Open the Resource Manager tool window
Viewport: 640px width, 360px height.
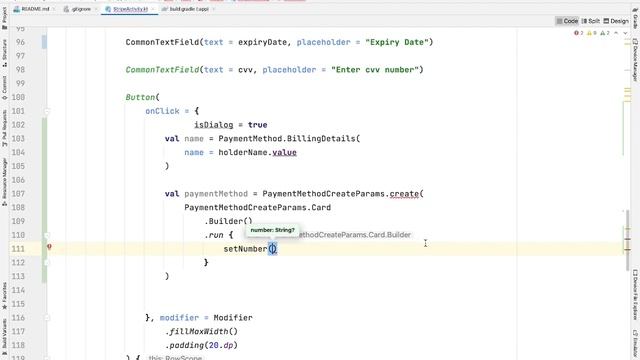4,182
